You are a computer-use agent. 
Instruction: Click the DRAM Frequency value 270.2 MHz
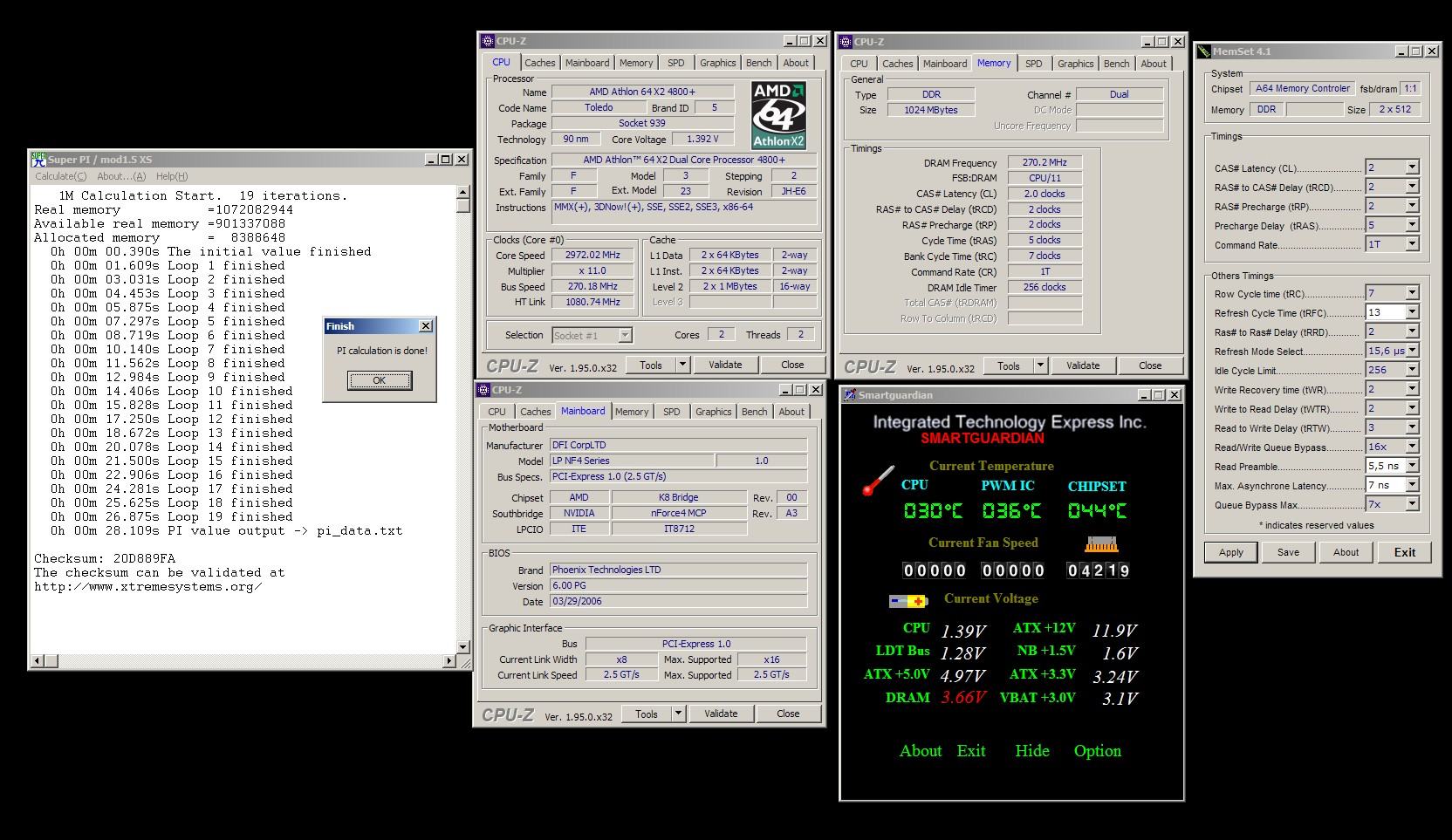tap(1044, 162)
